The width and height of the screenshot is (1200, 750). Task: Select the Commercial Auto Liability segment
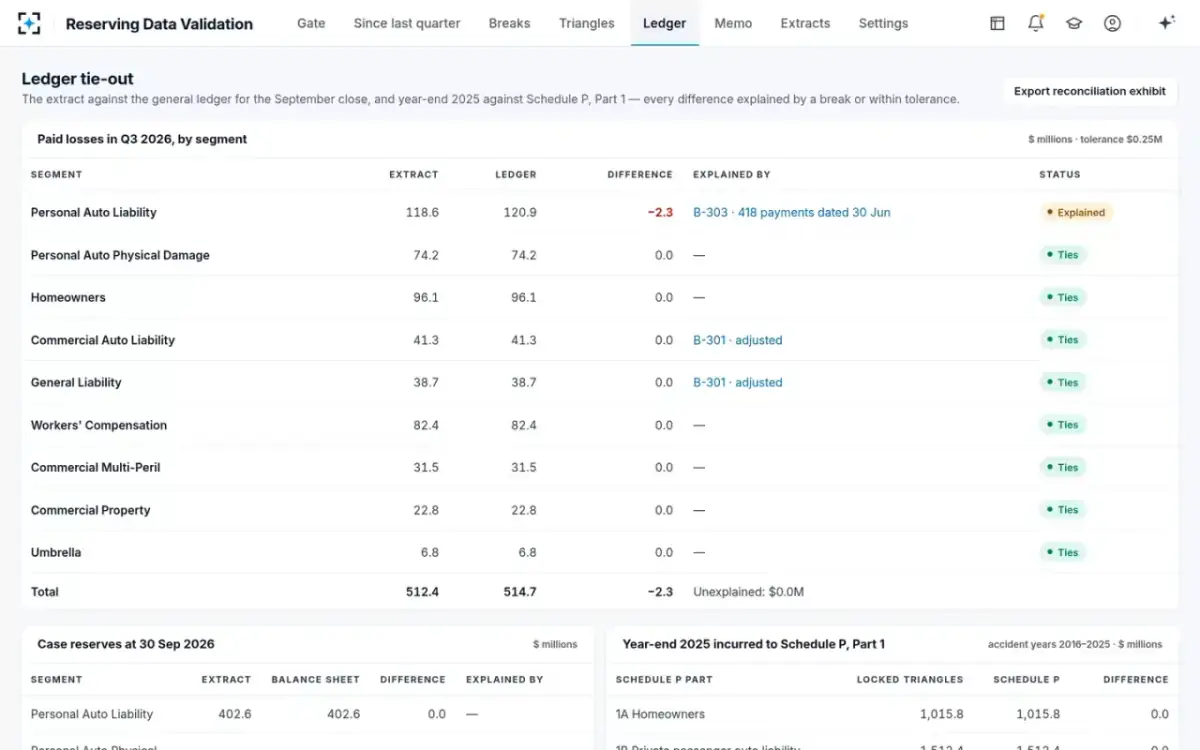102,340
